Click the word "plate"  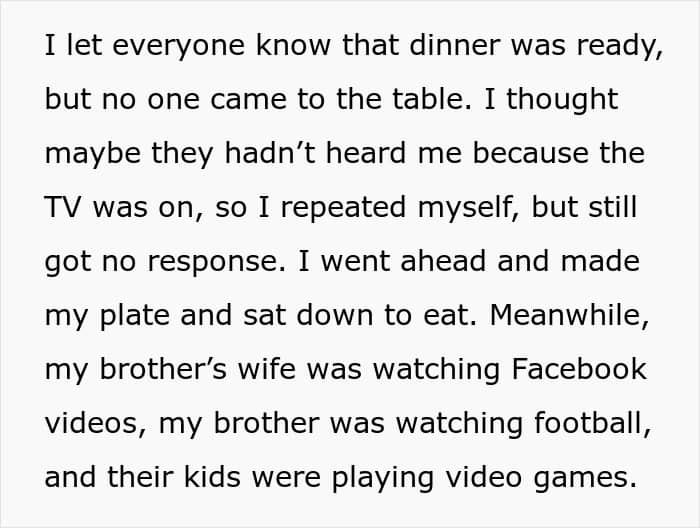point(134,316)
